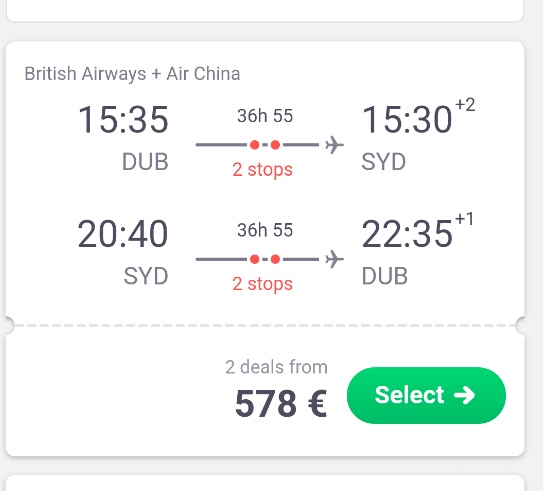The image size is (543, 491).
Task: Click return 36h 55 duration
Action: tap(265, 230)
